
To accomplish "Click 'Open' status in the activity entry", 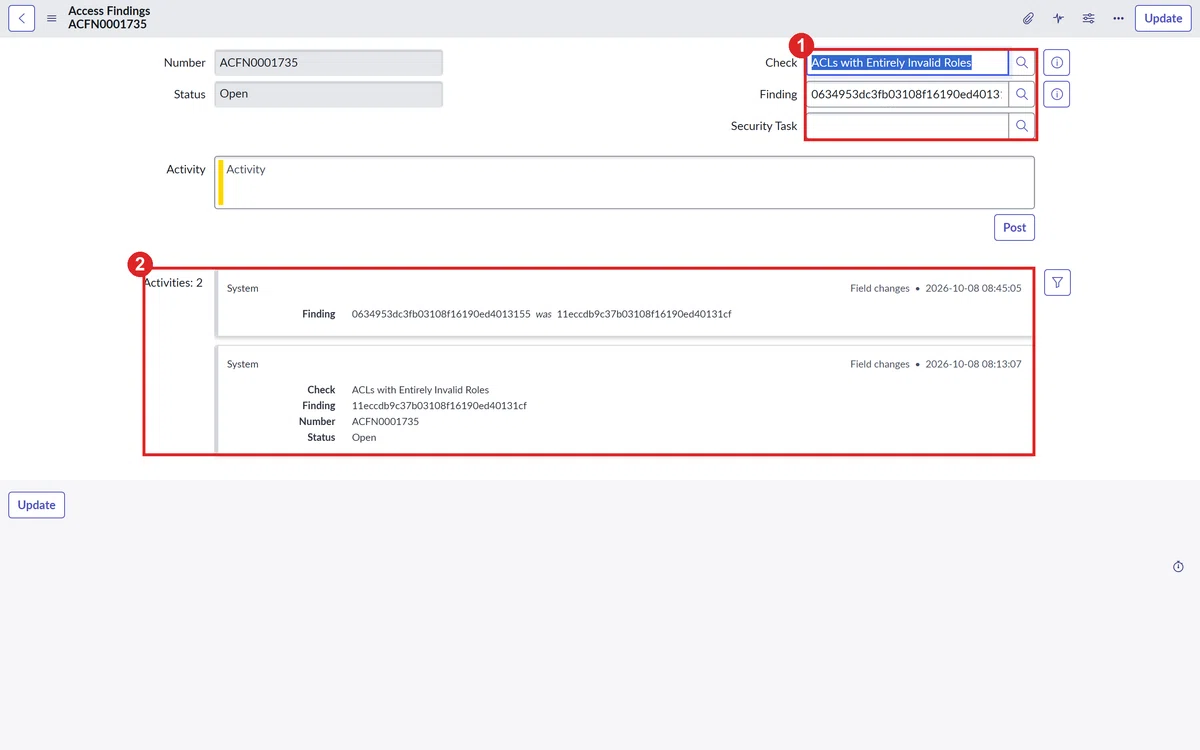I will tap(364, 438).
